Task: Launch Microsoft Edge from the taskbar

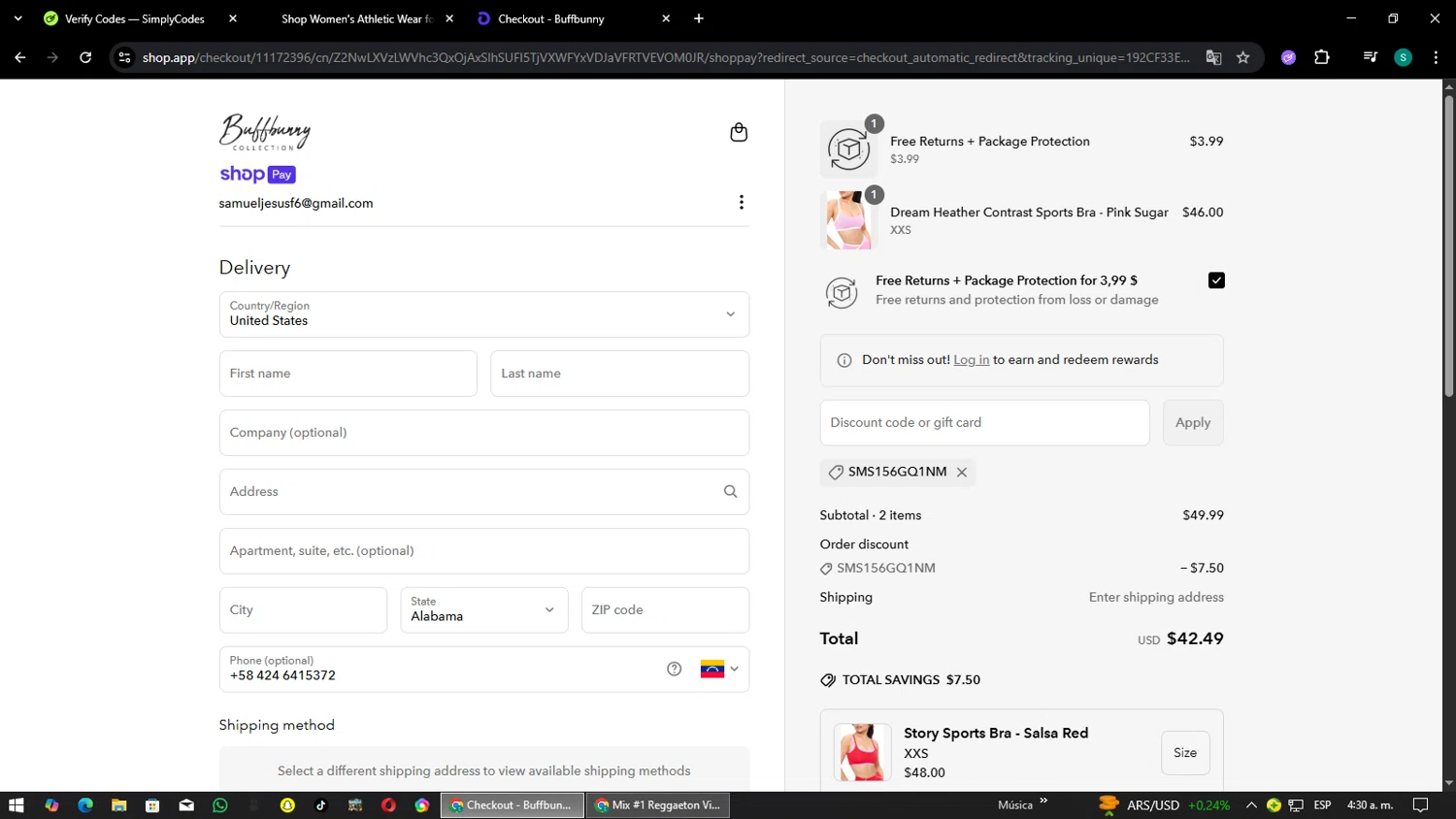Action: click(x=85, y=805)
